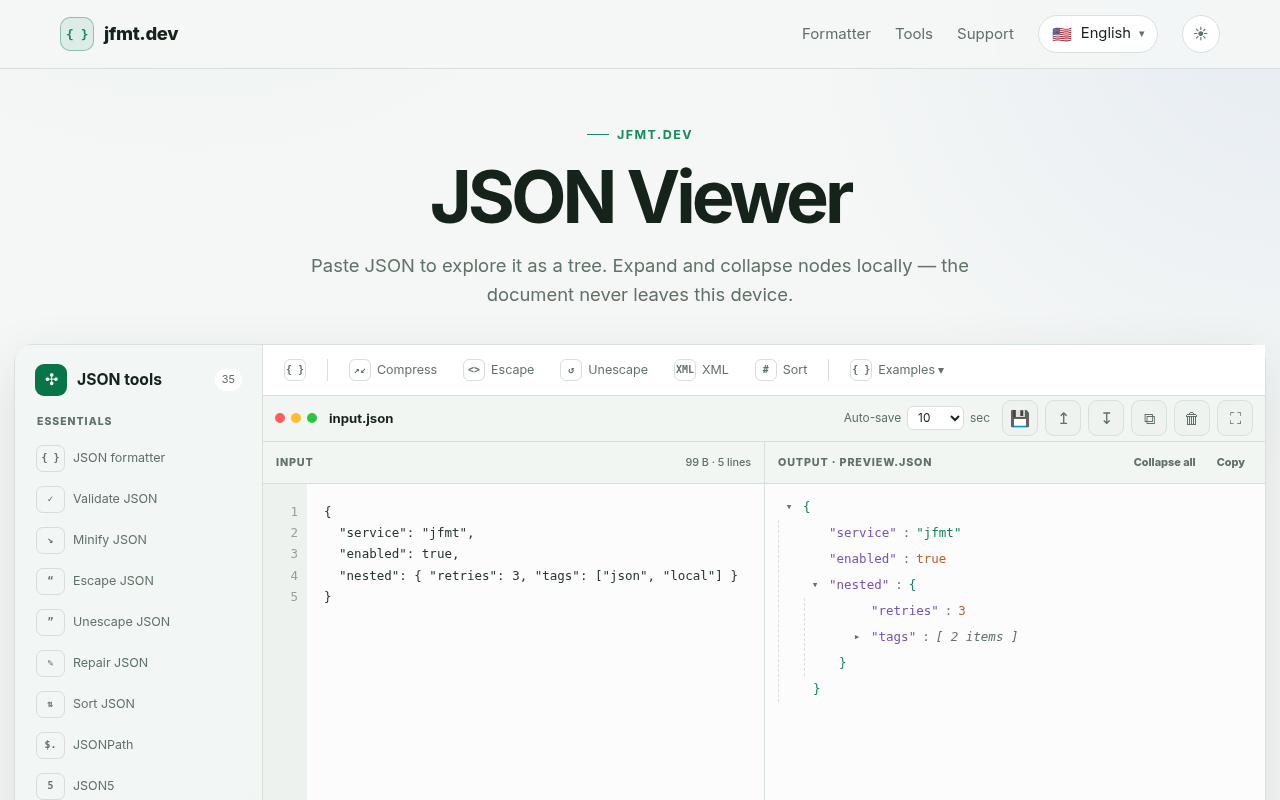Collapse the "nested" node in tree
The height and width of the screenshot is (800, 1280).
pyautogui.click(x=815, y=585)
